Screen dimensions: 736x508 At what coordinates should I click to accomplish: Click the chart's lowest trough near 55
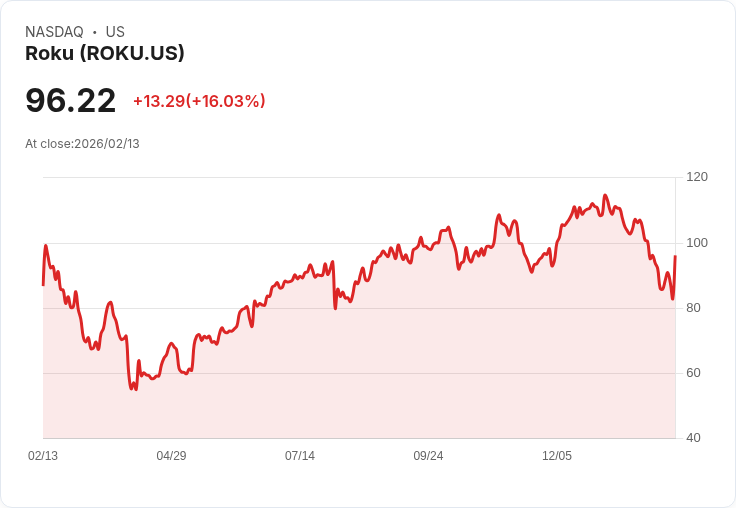click(131, 388)
